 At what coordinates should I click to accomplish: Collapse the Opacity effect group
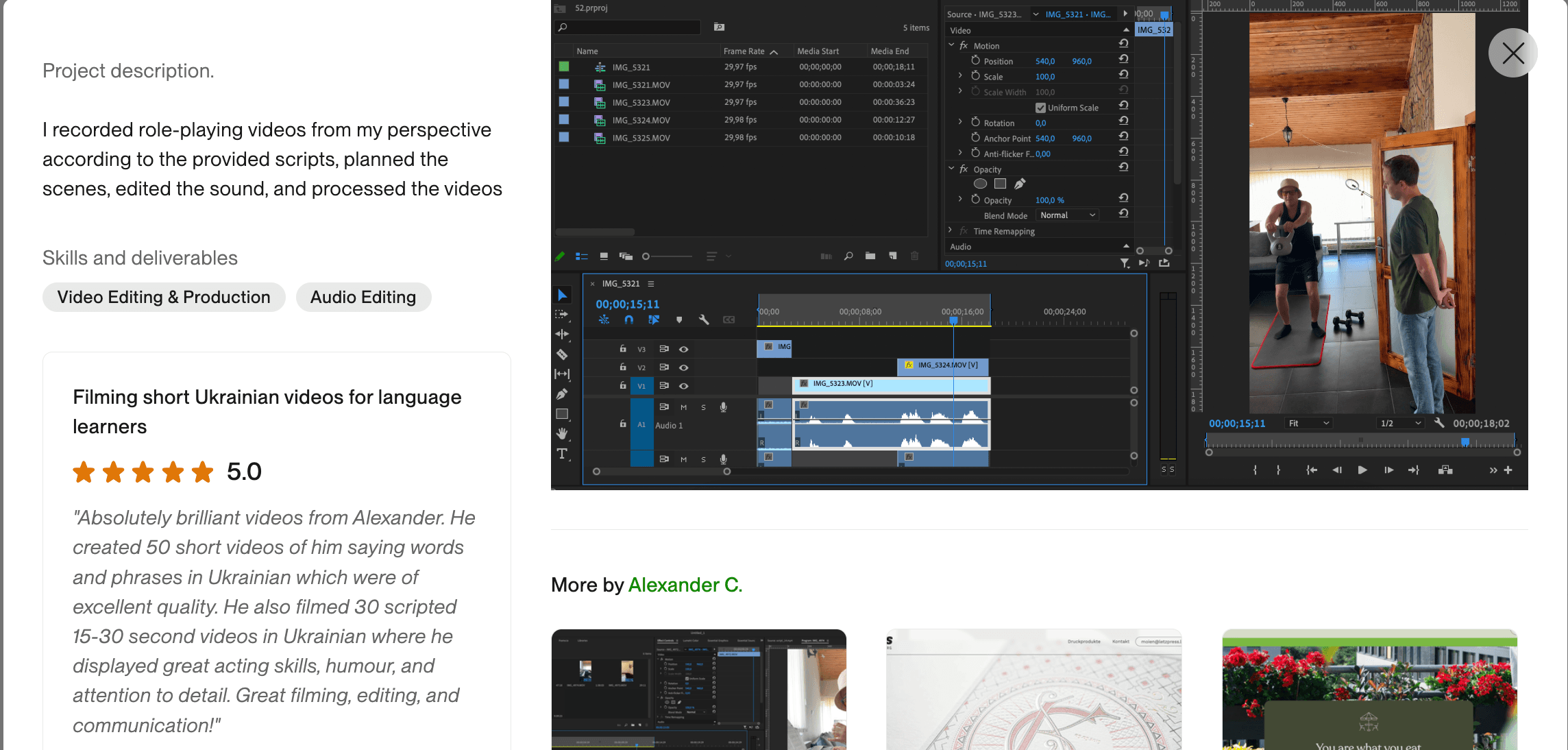pyautogui.click(x=951, y=169)
